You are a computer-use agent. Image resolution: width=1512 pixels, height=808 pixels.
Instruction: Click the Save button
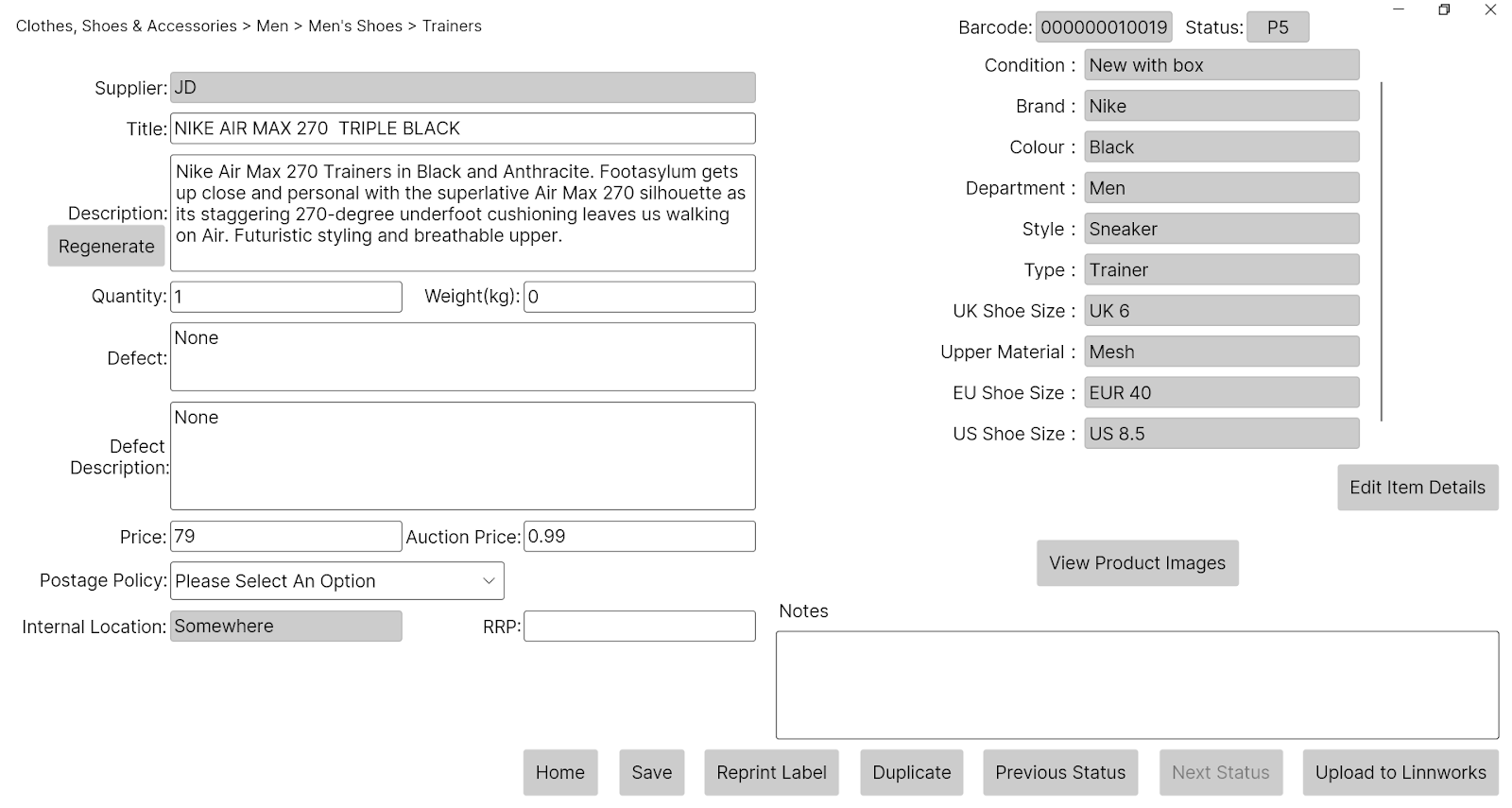[651, 773]
